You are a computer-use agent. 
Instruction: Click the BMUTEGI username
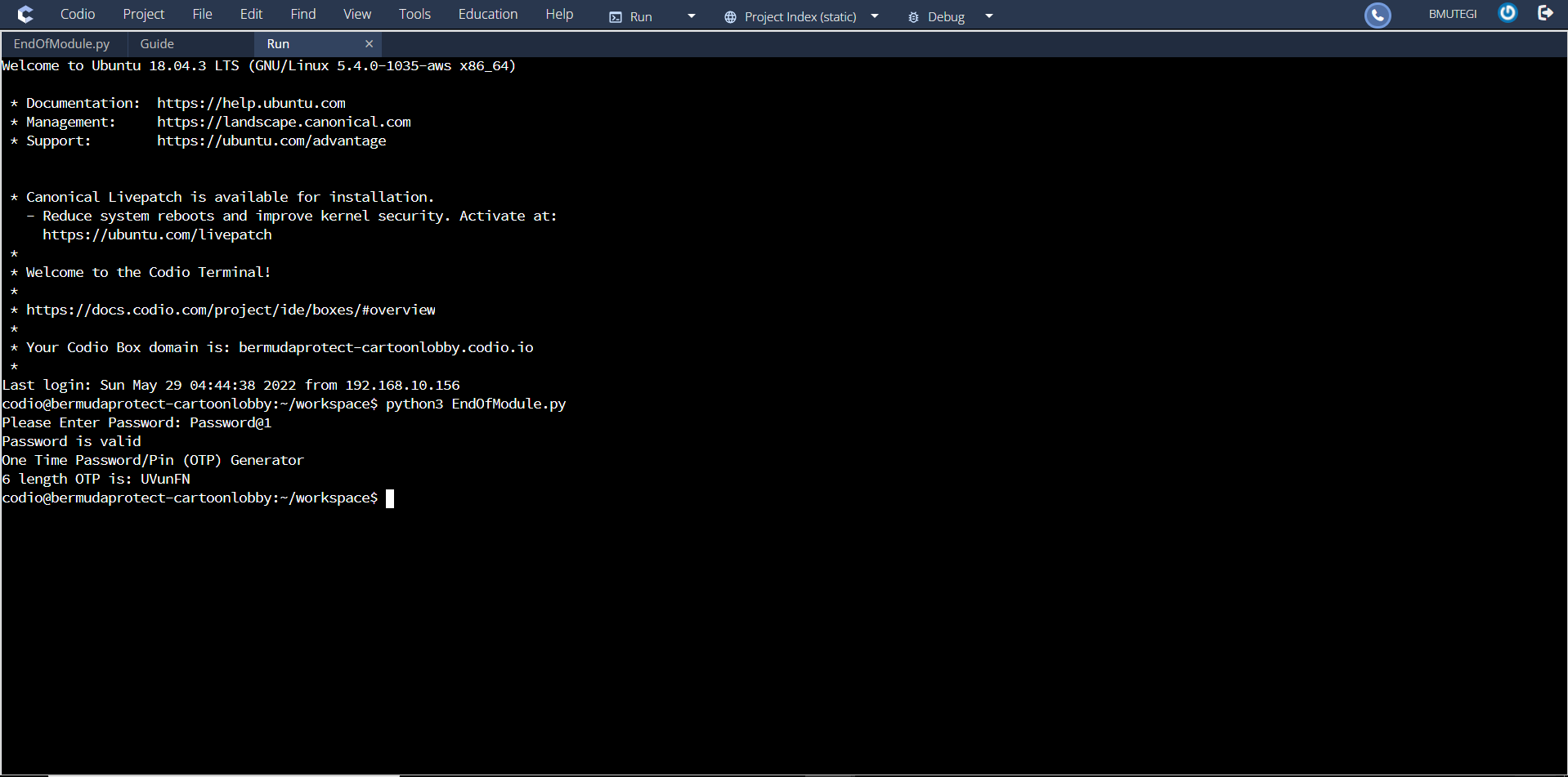coord(1452,15)
